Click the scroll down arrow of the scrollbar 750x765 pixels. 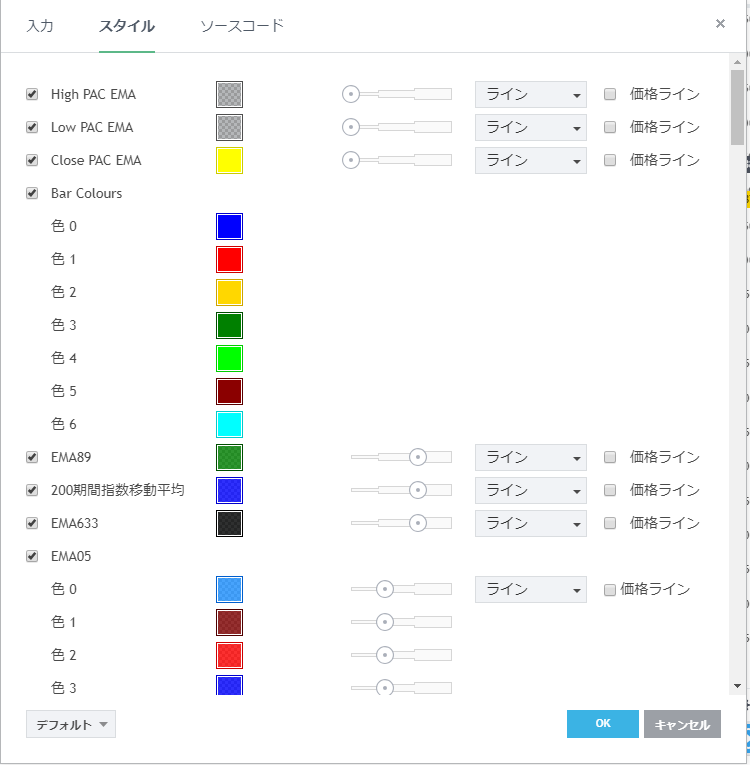point(737,686)
